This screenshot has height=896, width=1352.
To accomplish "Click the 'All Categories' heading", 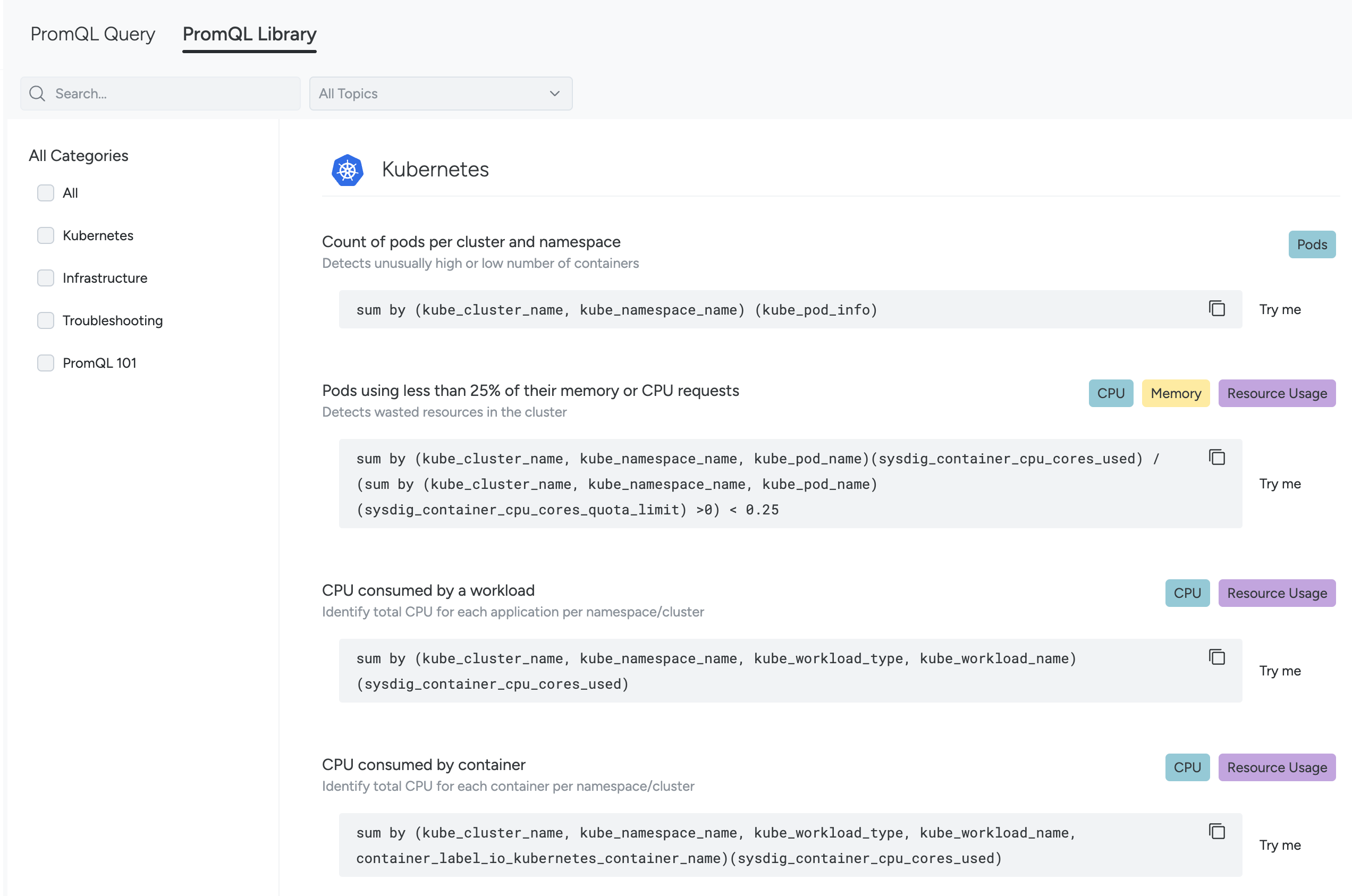I will tap(78, 155).
